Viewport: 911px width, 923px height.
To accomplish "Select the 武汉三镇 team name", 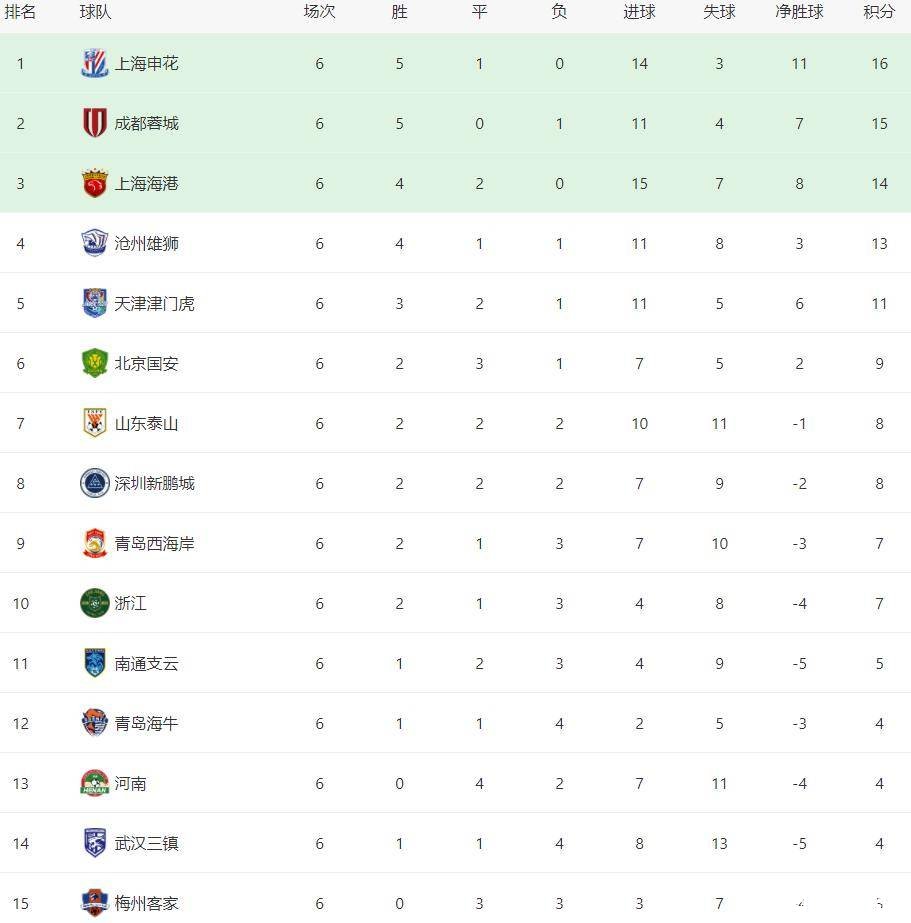I will (x=146, y=844).
